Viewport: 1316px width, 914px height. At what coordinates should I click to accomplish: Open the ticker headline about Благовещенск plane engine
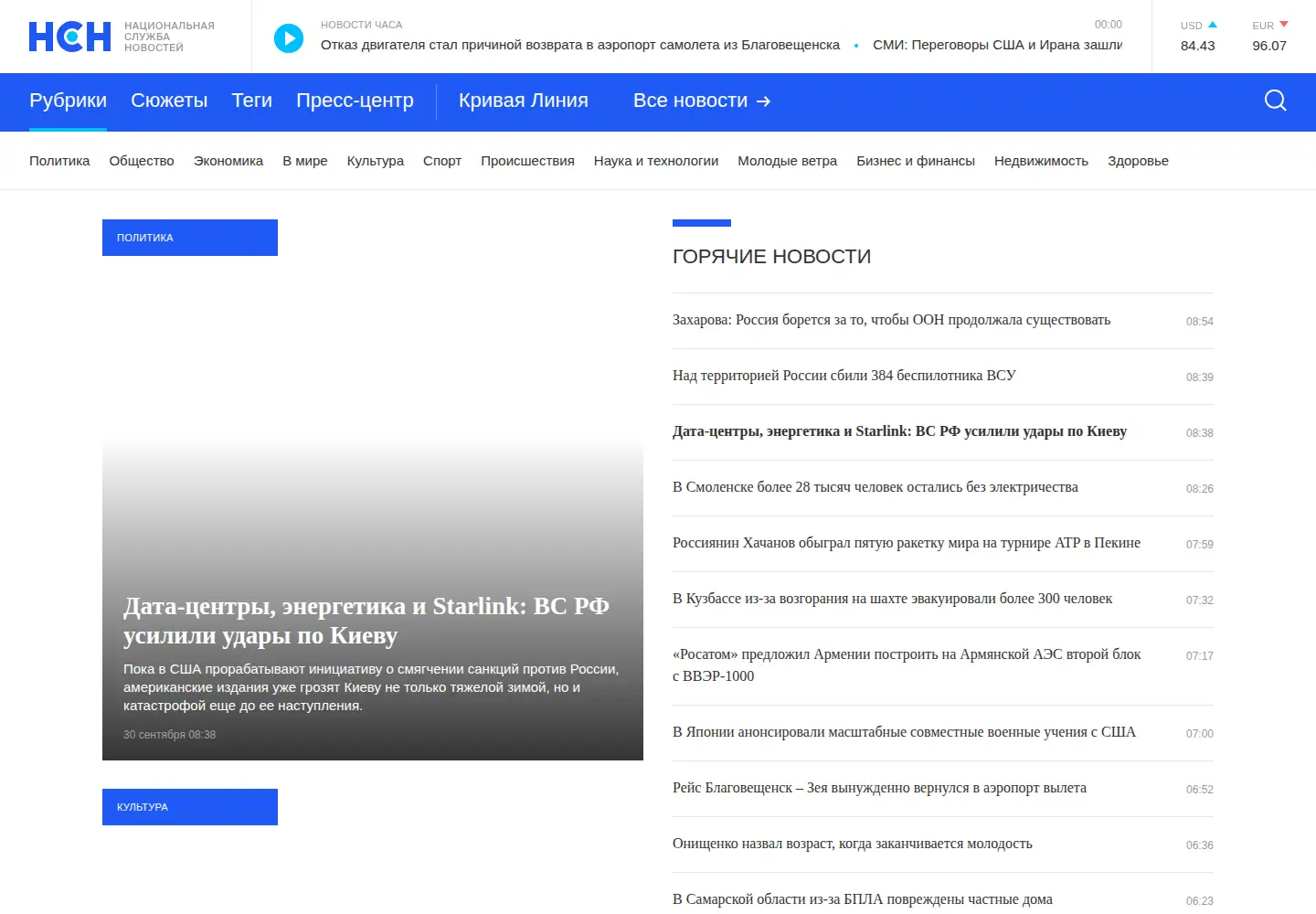point(580,45)
